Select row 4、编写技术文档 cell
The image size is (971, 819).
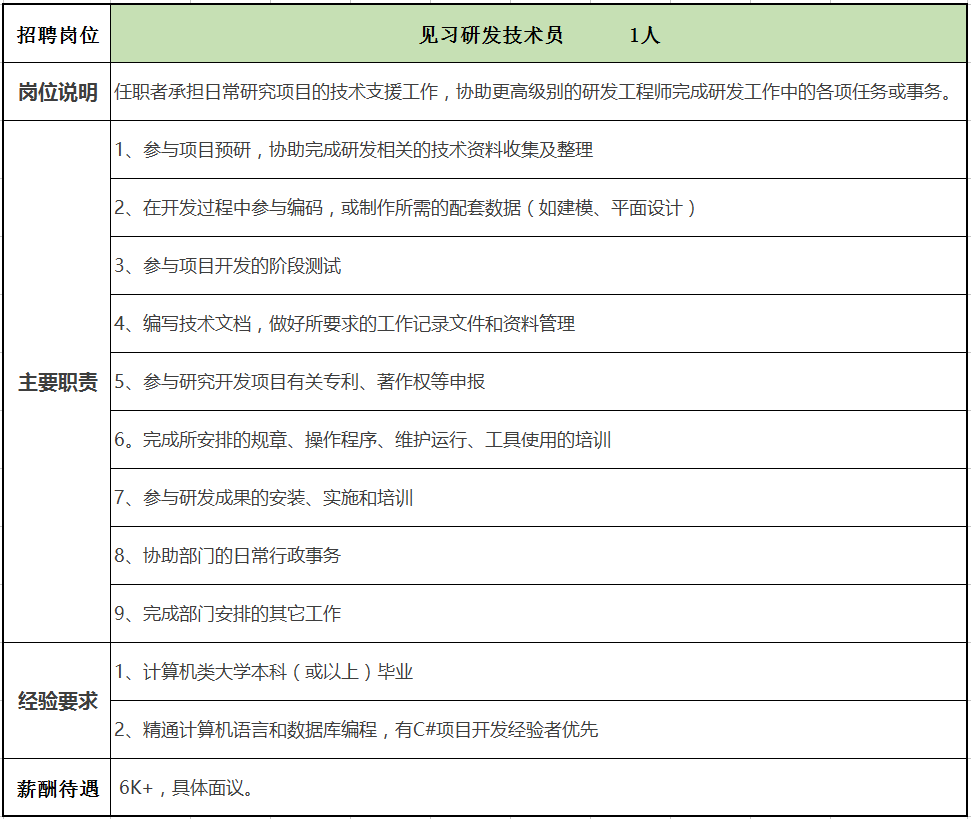(x=538, y=324)
